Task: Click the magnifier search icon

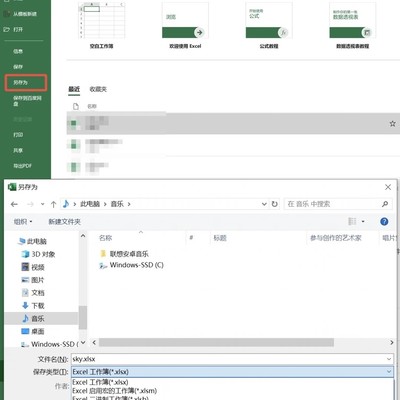Action: [x=385, y=204]
